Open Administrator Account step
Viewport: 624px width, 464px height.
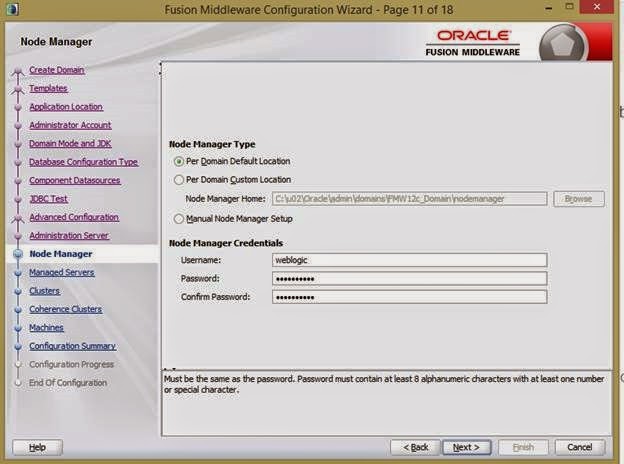tap(70, 125)
